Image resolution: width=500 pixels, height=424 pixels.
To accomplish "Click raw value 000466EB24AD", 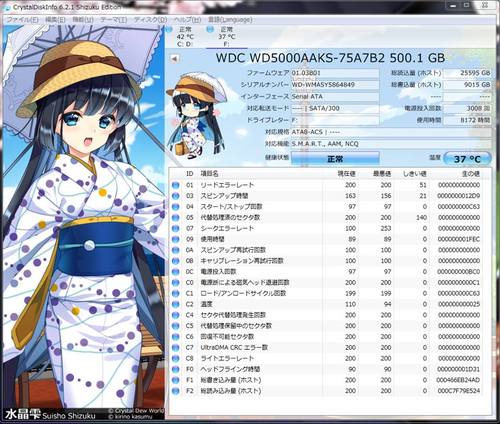I will click(458, 380).
